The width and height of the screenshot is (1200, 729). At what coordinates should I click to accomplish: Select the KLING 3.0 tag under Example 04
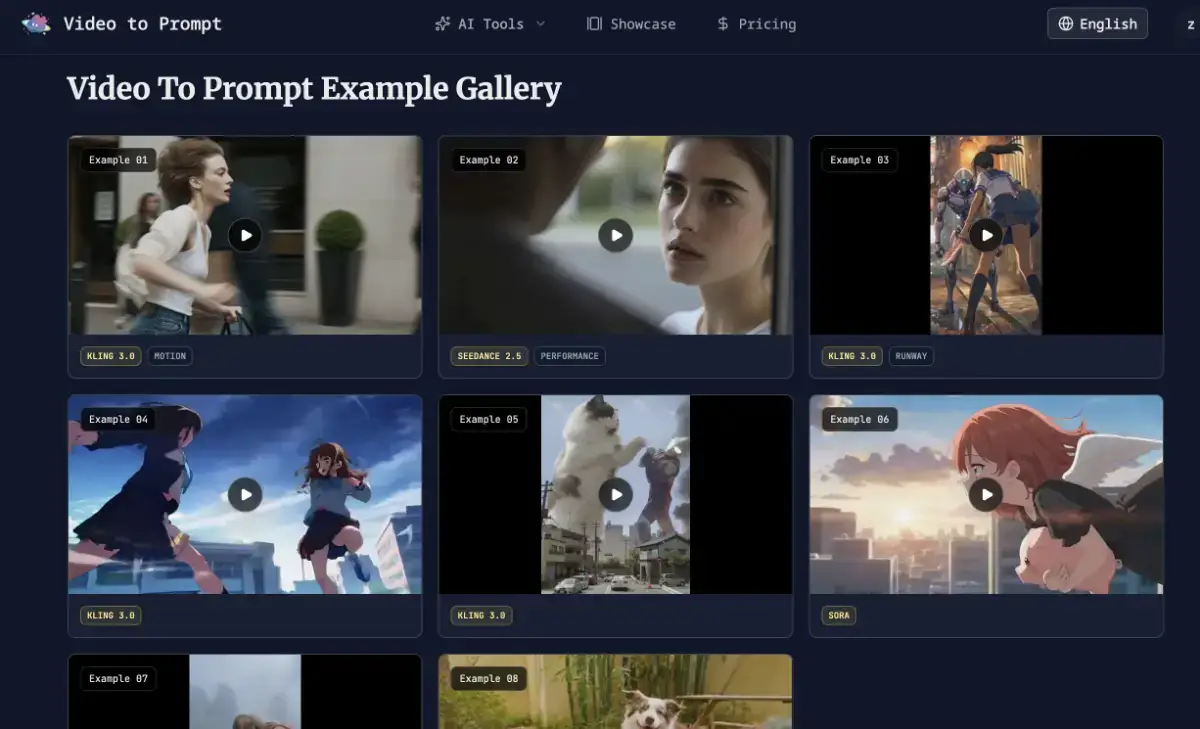pos(111,615)
